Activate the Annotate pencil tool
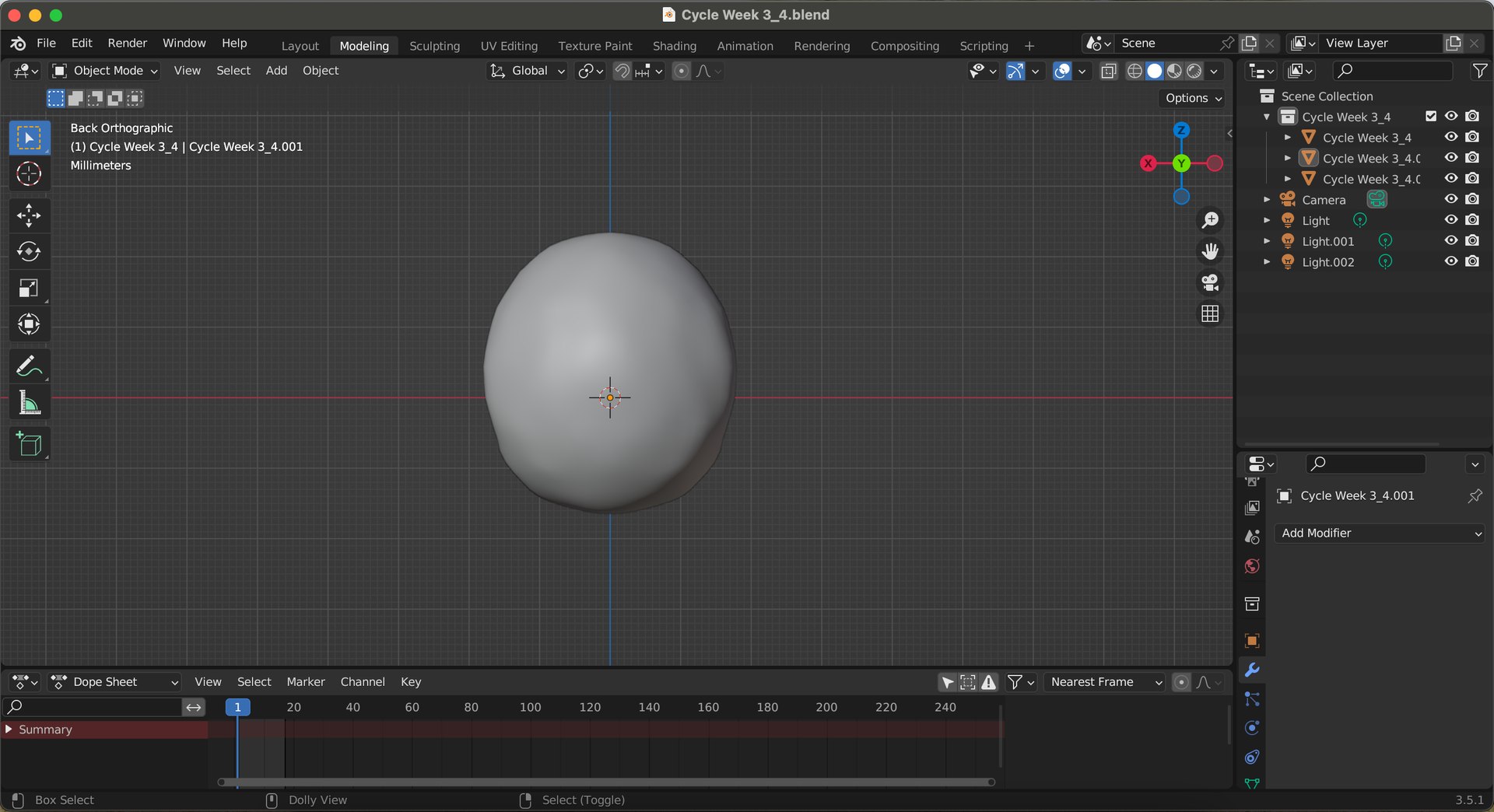Screen dimensions: 1494x812 coord(29,366)
